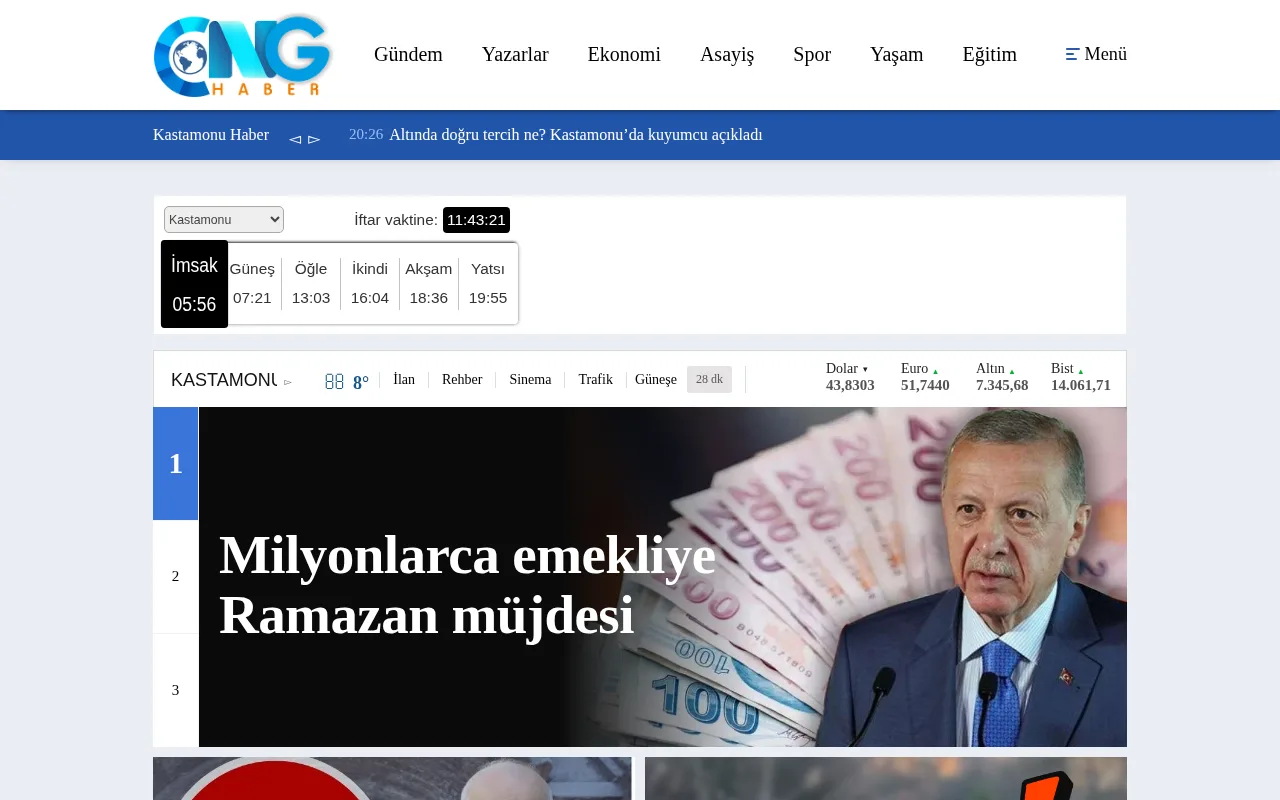Open the Trafik page
The width and height of the screenshot is (1280, 800).
pyautogui.click(x=595, y=379)
